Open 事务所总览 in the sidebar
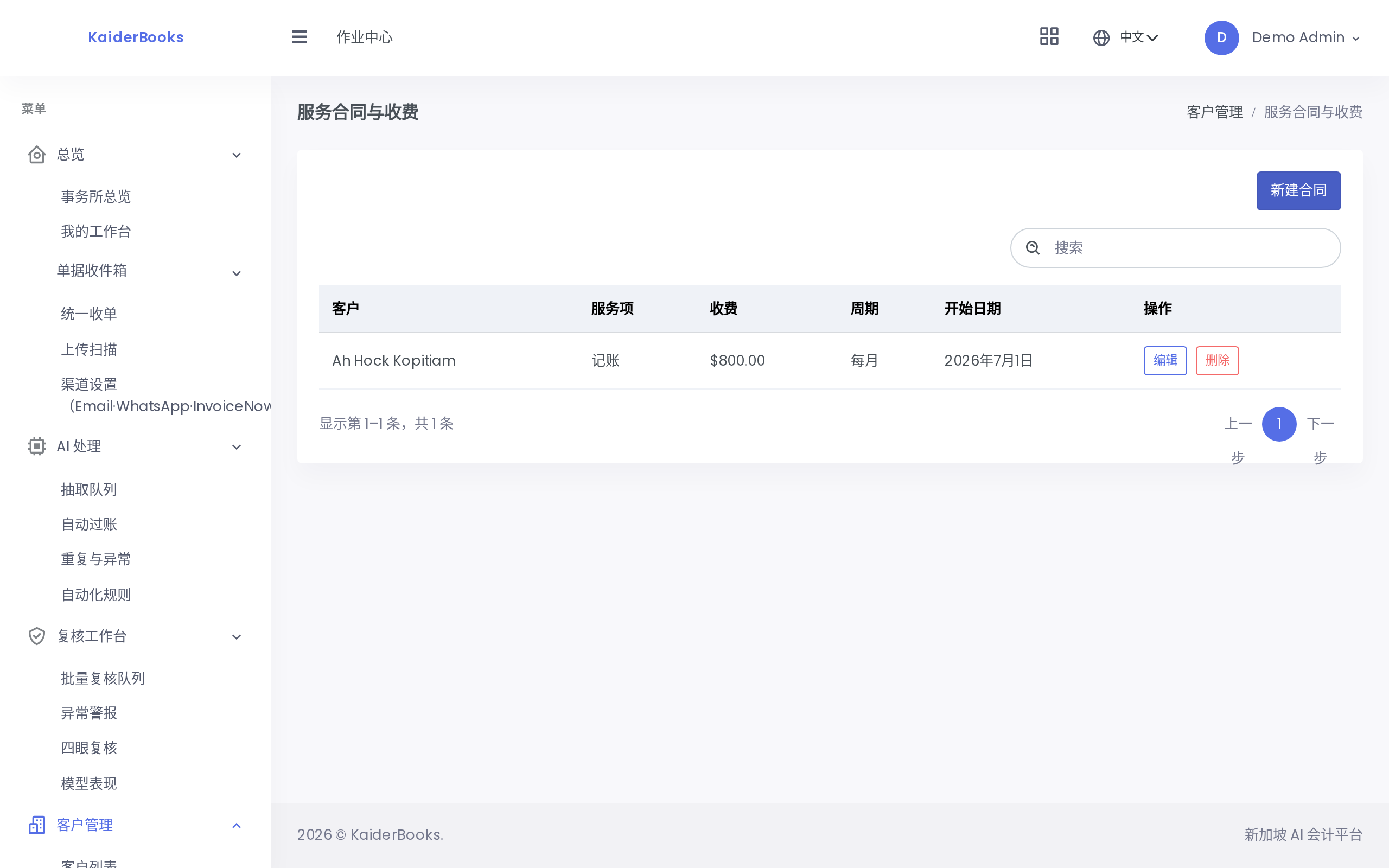 (96, 196)
